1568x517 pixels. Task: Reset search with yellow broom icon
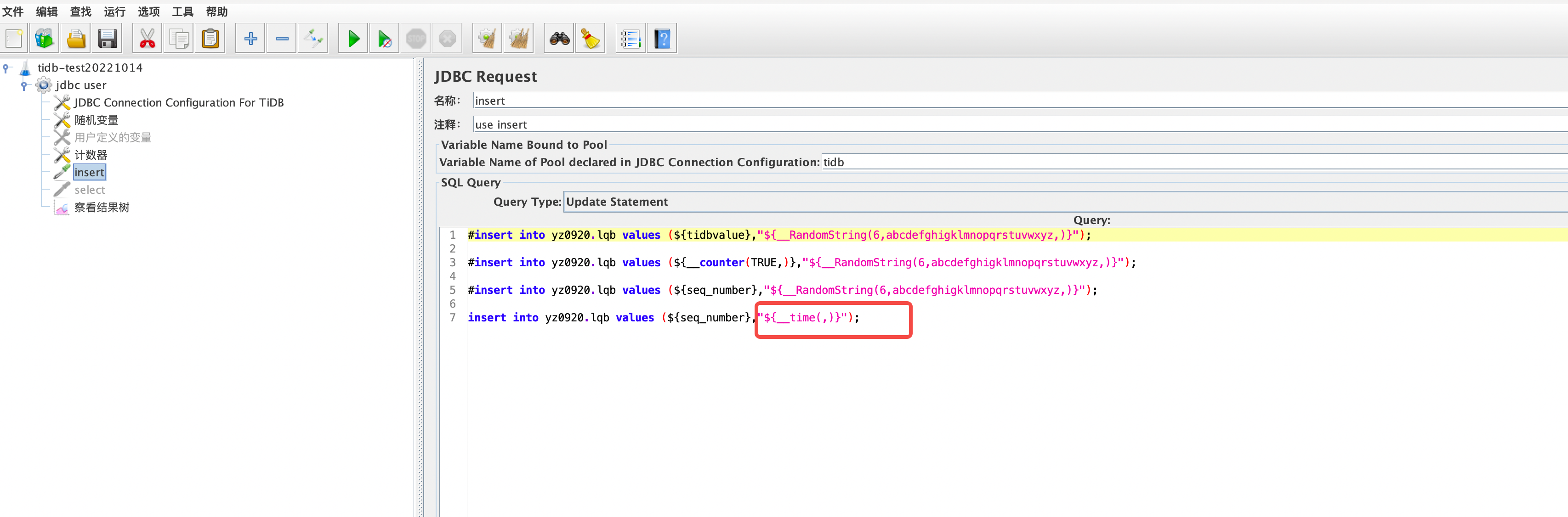tap(591, 39)
